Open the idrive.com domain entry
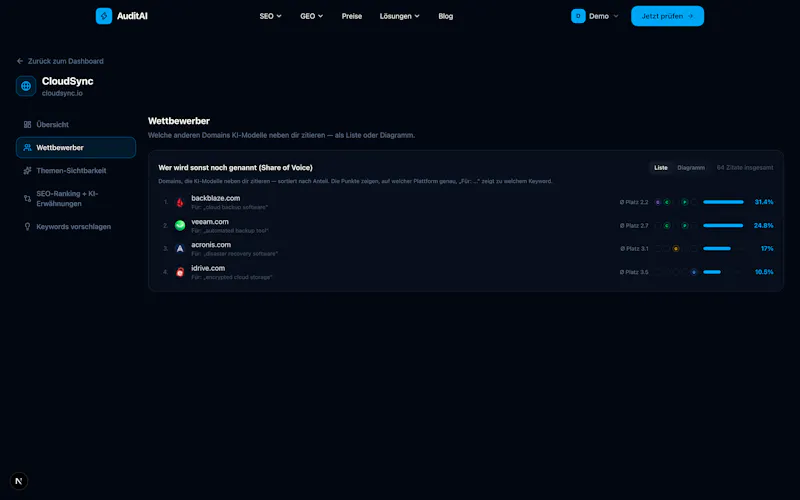This screenshot has height=500, width=800. click(208, 268)
